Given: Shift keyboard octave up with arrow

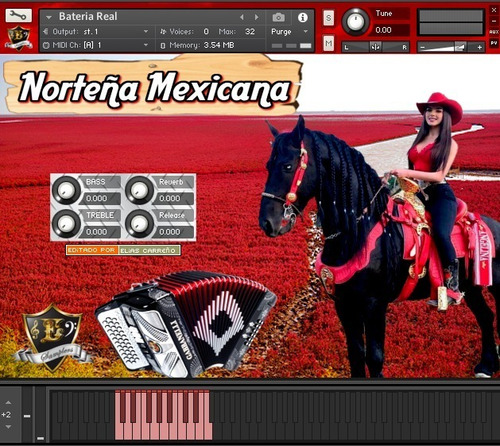Looking at the screenshot, I should click(x=8, y=403).
